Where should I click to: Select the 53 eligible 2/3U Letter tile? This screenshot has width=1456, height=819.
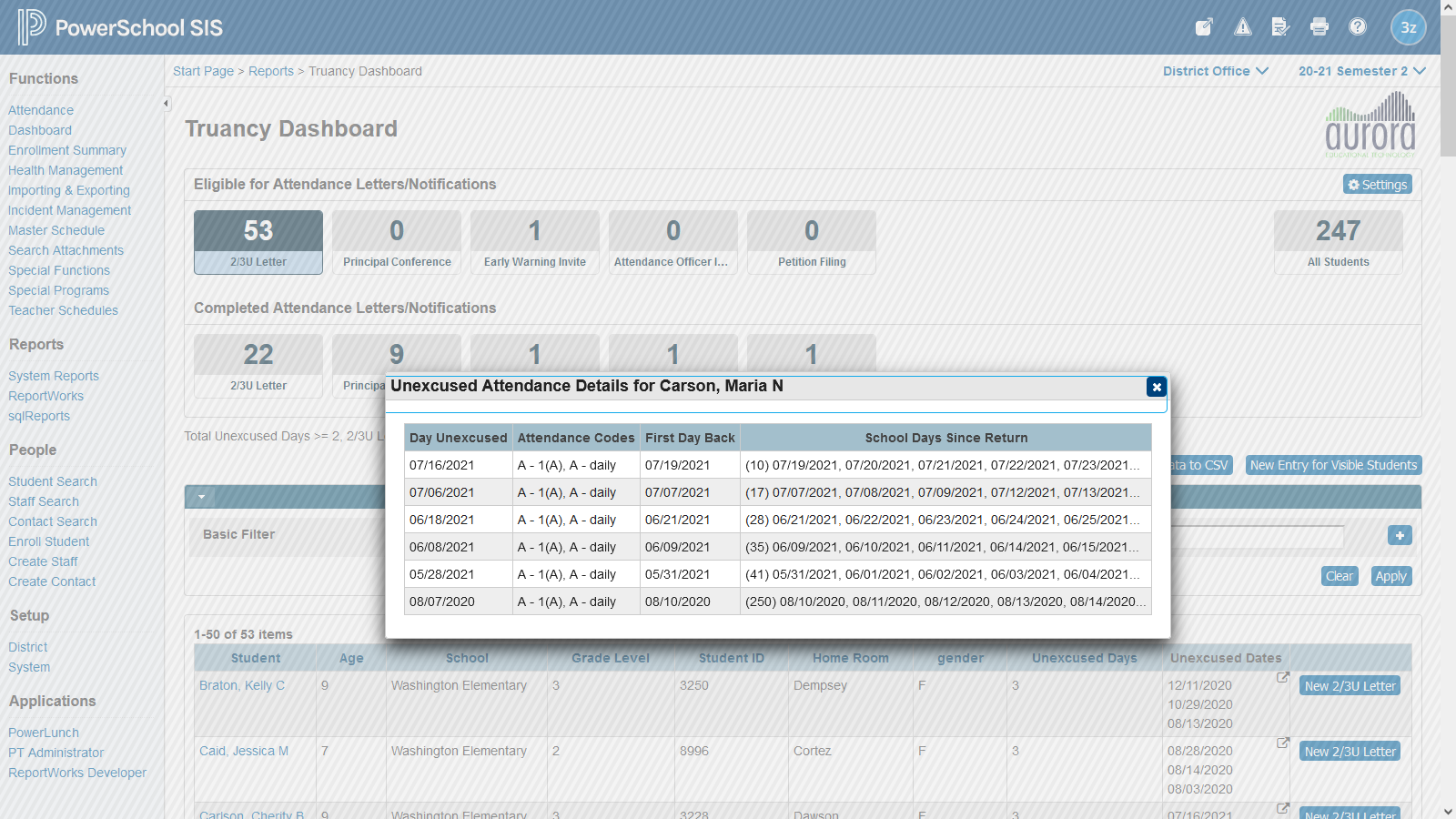coord(258,242)
